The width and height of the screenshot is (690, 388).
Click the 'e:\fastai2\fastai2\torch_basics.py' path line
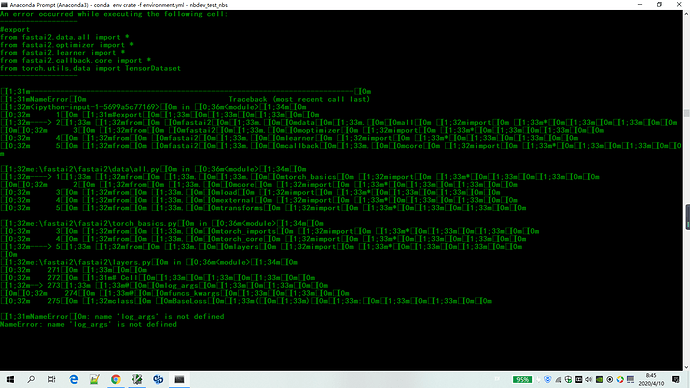coord(162,223)
